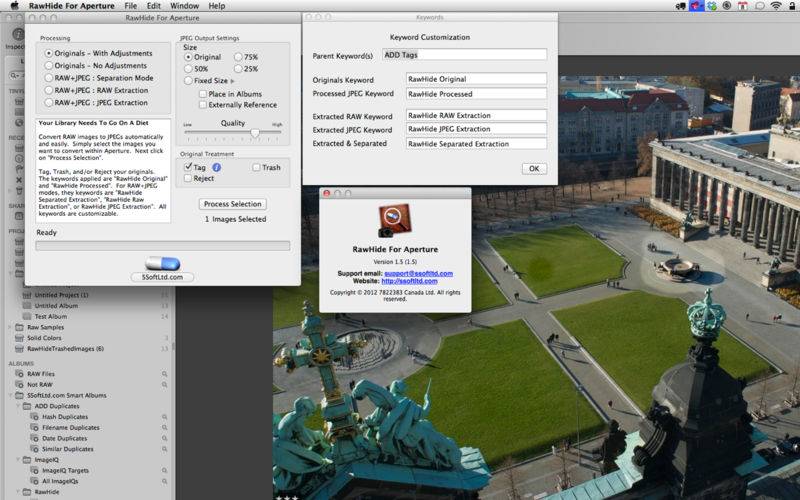Click the blue info icon beside Tag
Screen dimensions: 800x500
tap(216, 167)
